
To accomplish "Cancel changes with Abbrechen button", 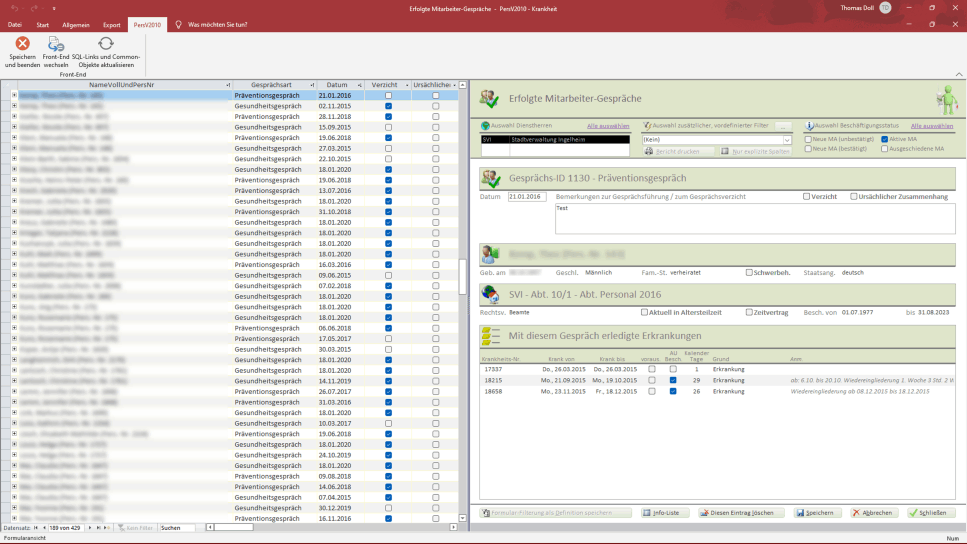I will tap(874, 512).
